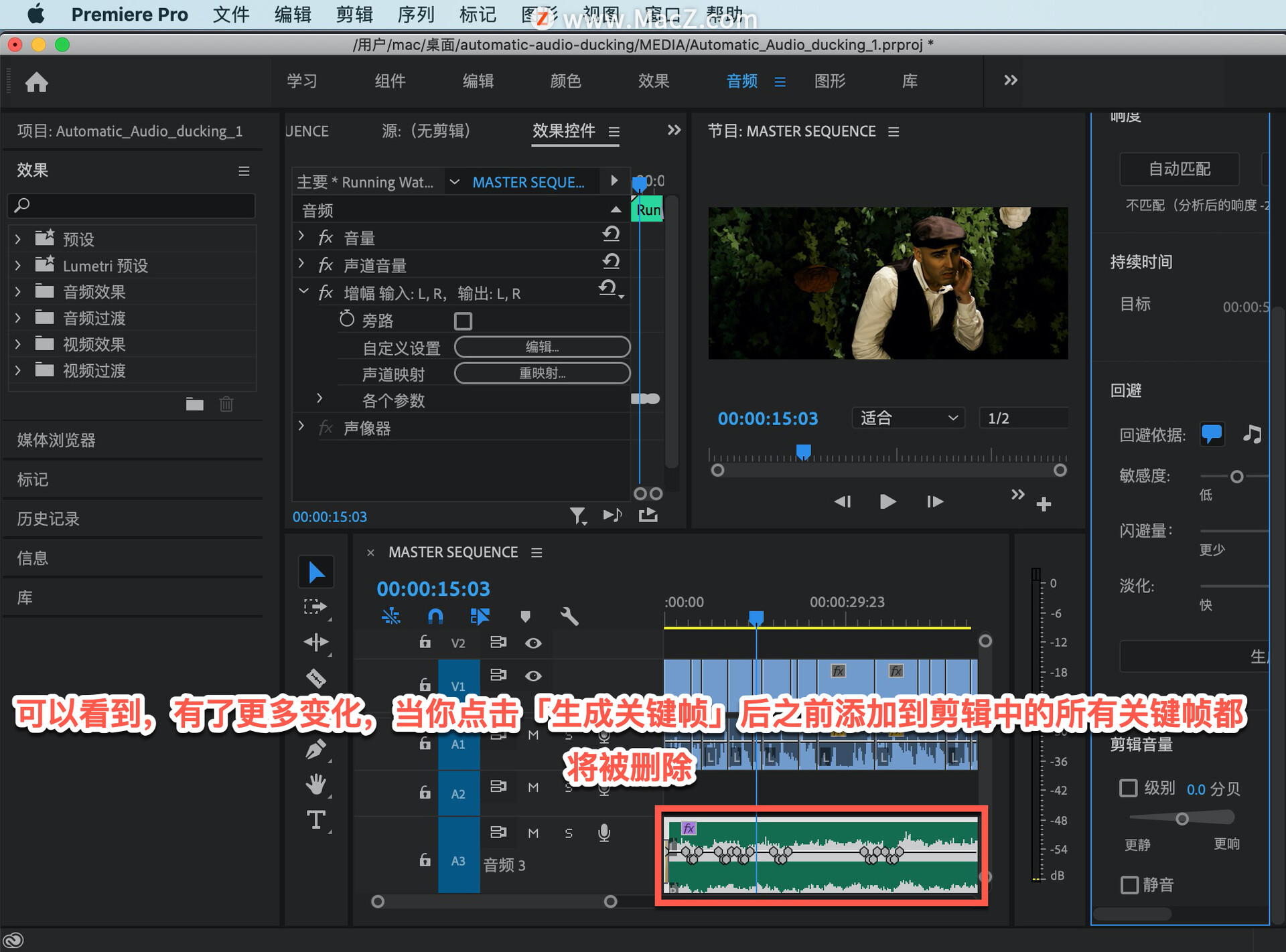
Task: Open Timeline Display Settings wrench
Action: (x=569, y=616)
